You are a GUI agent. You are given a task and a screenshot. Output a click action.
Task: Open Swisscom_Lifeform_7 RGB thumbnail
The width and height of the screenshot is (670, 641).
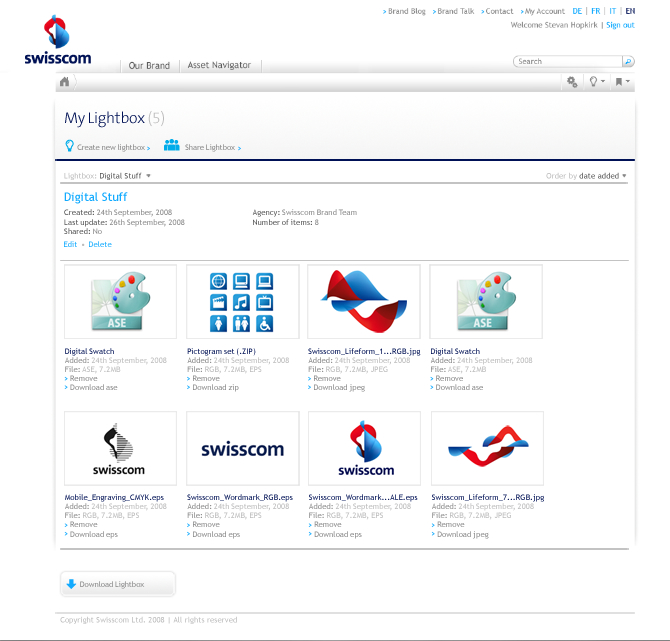pos(487,448)
